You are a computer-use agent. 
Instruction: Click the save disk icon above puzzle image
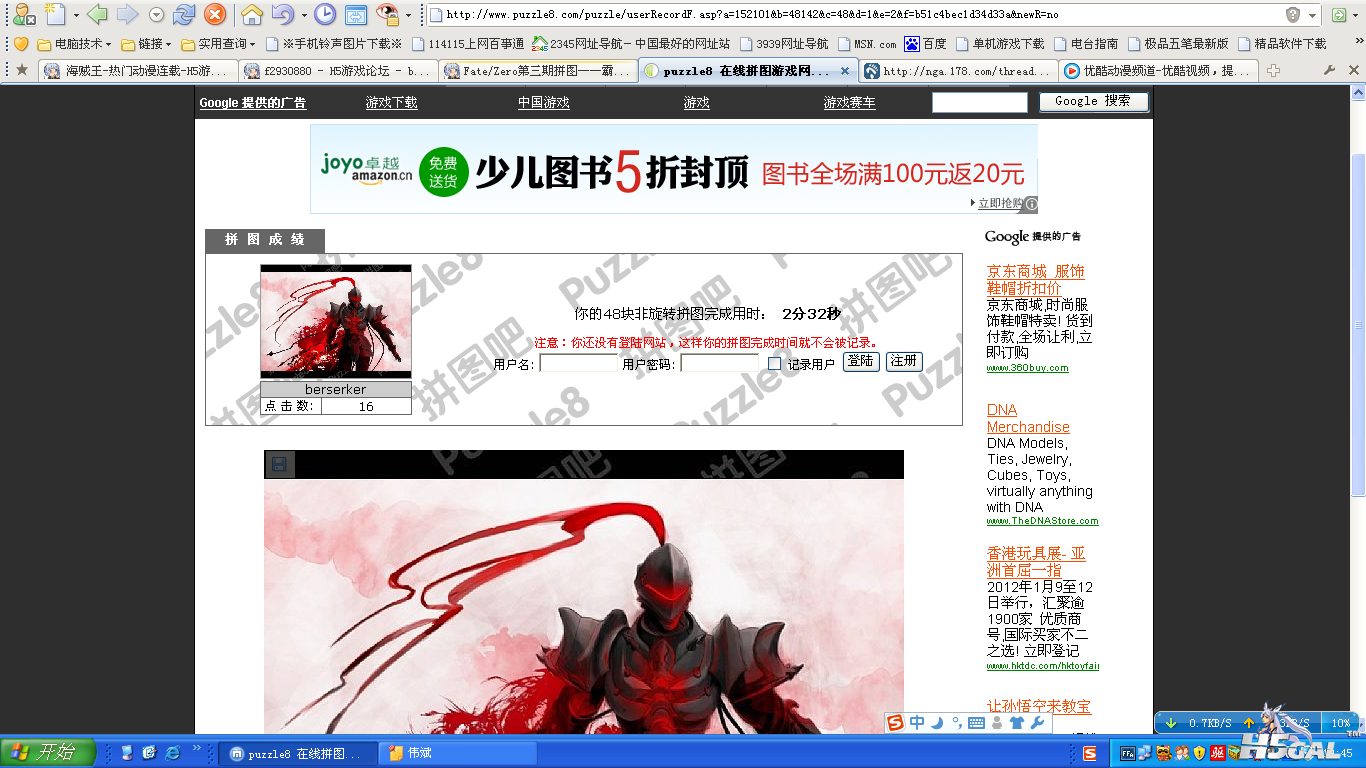(x=279, y=464)
